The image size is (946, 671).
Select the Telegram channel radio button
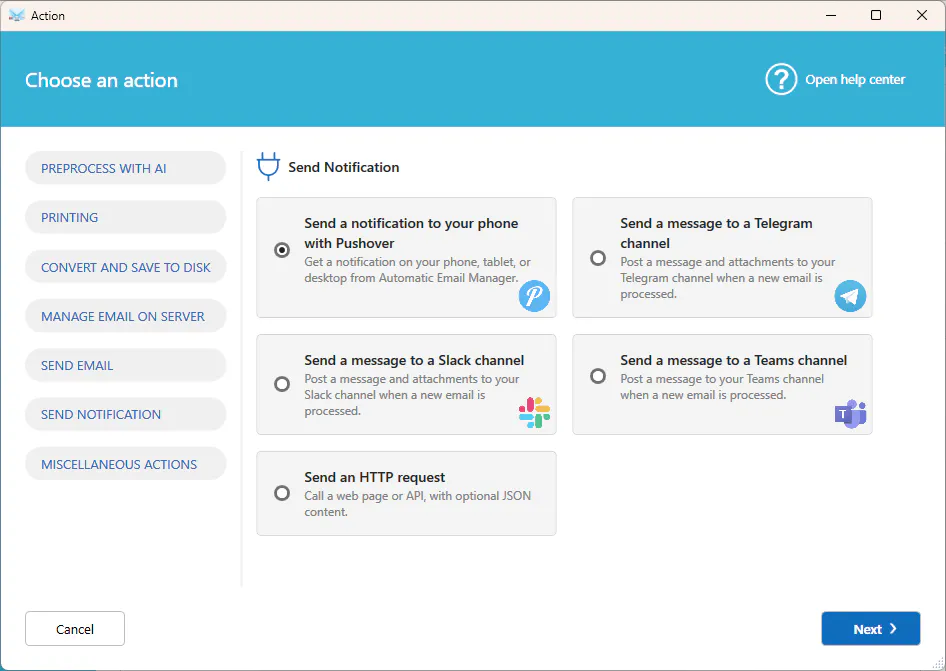click(598, 258)
